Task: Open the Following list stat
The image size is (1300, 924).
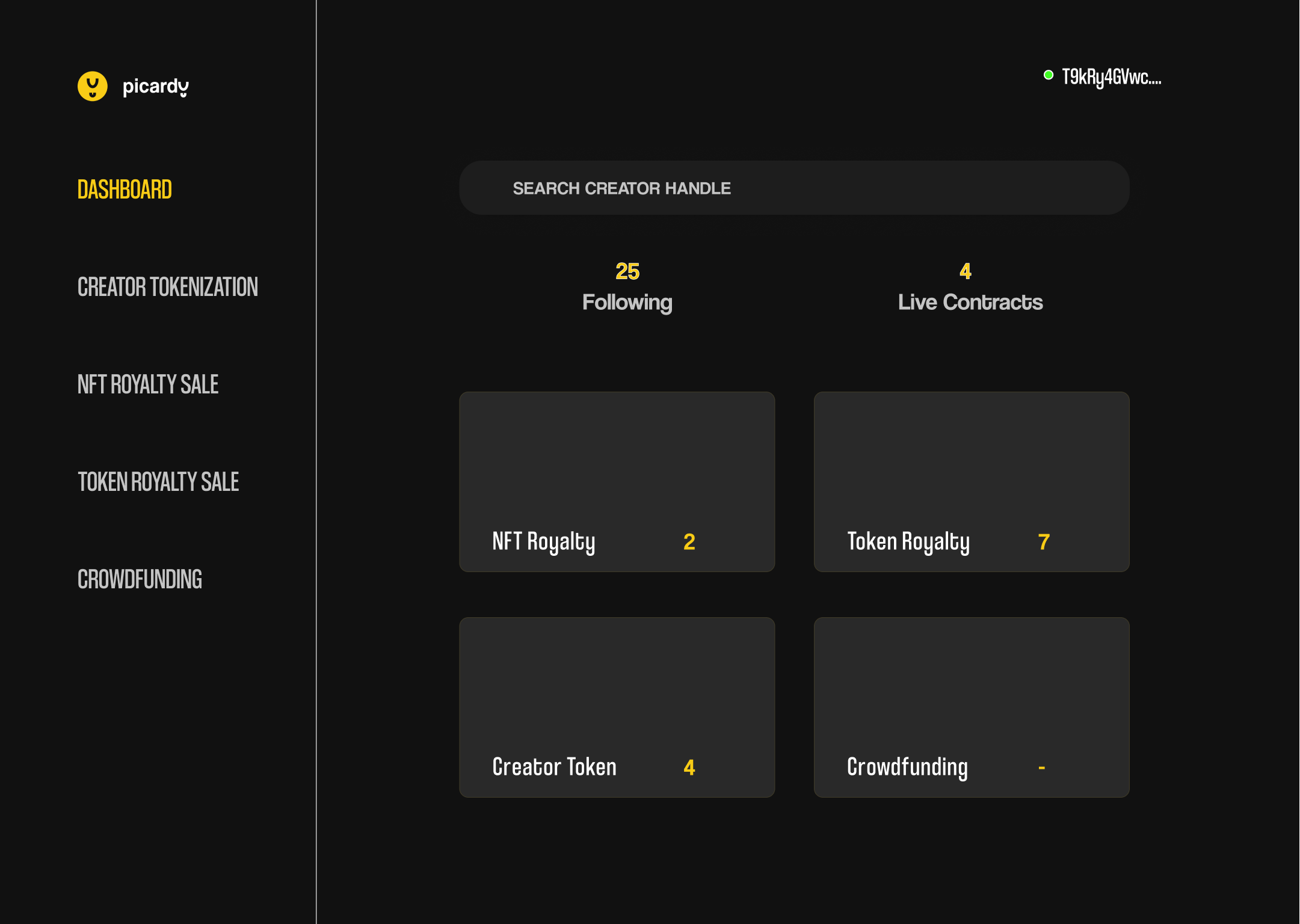Action: pos(627,302)
